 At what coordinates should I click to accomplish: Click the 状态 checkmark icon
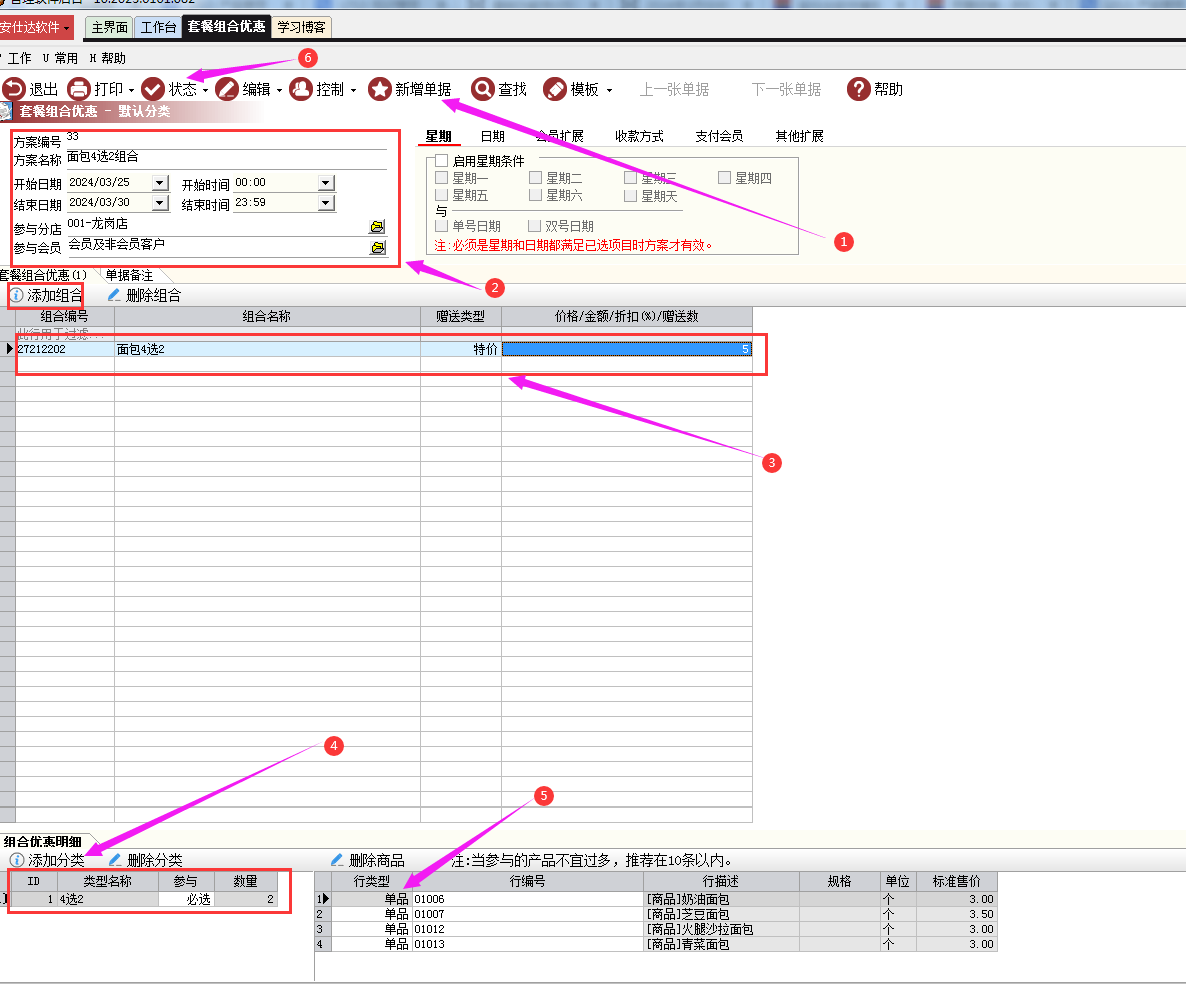click(x=153, y=89)
